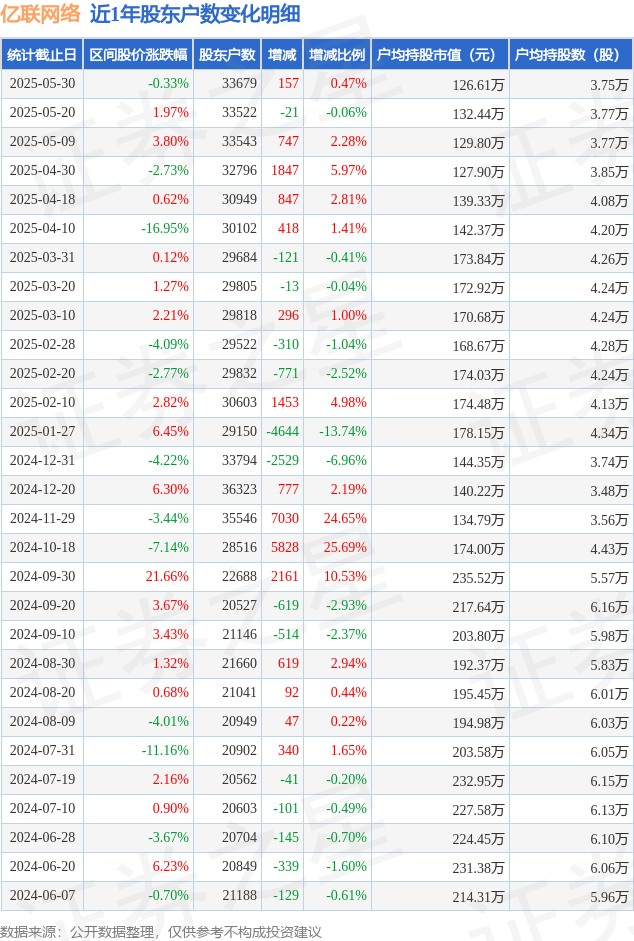
Task: Click the -16.95% price change cell
Action: tap(165, 229)
